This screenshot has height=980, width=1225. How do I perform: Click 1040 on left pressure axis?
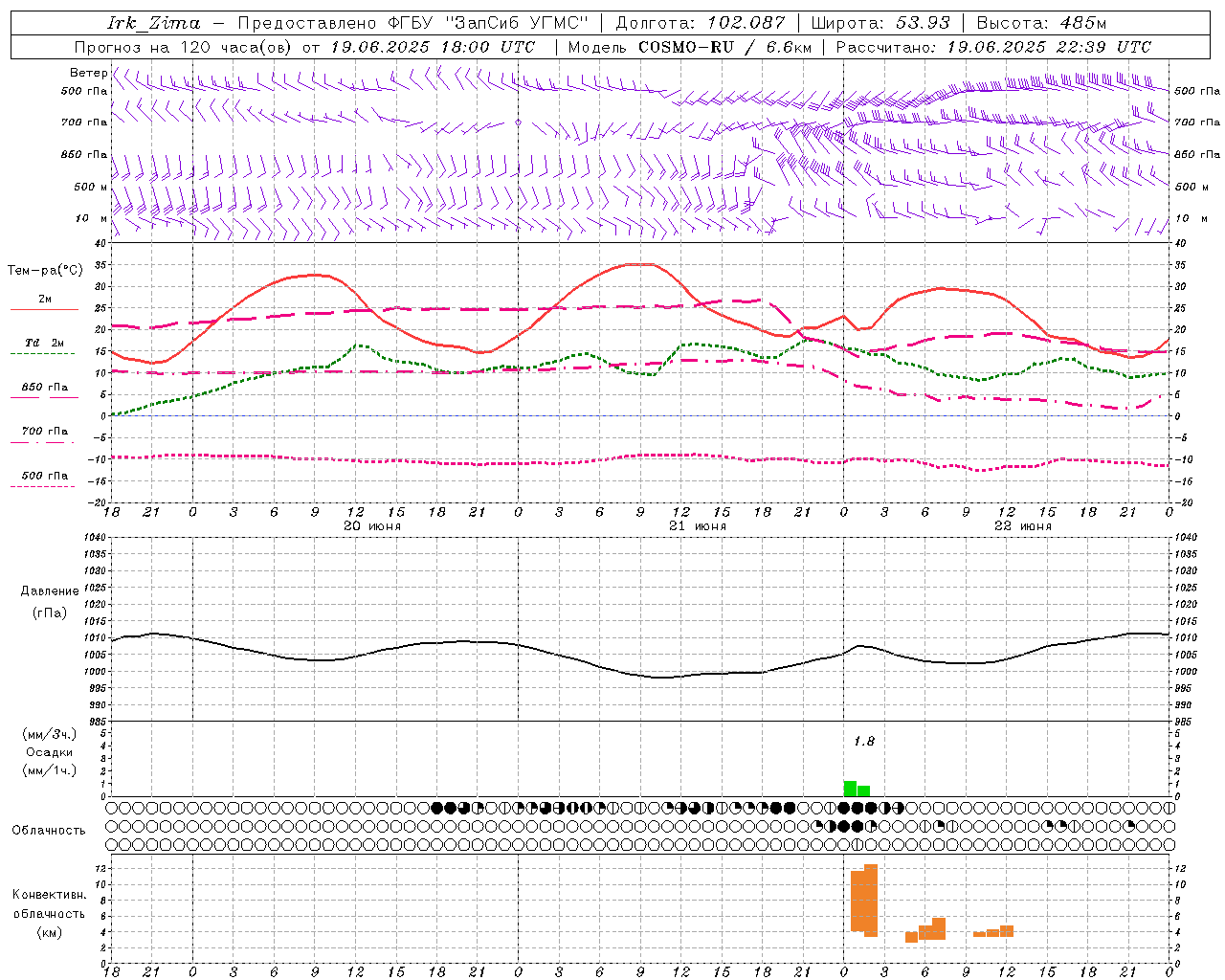coord(94,537)
